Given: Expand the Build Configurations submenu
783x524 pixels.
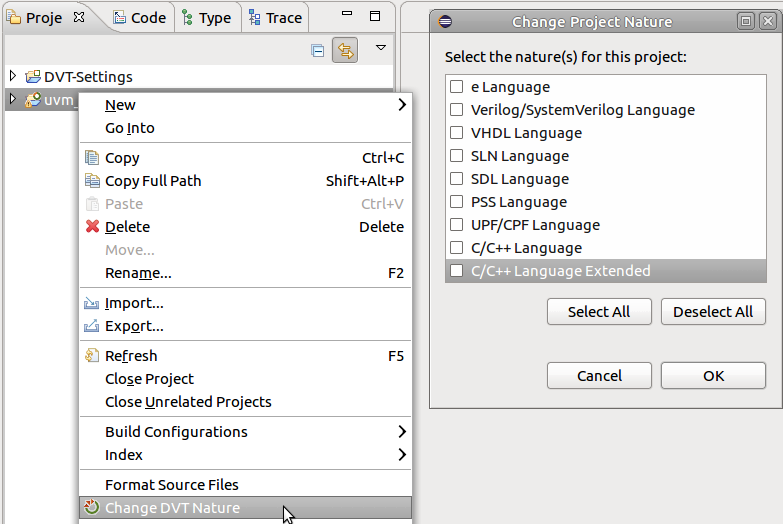Looking at the screenshot, I should coord(176,432).
